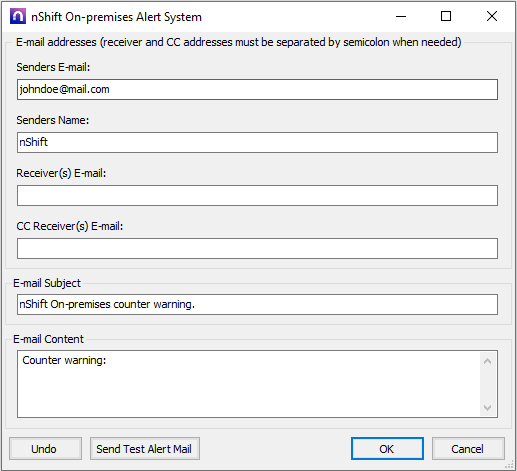Cancel the alert system dialog
The height and width of the screenshot is (471, 517).
pos(468,449)
